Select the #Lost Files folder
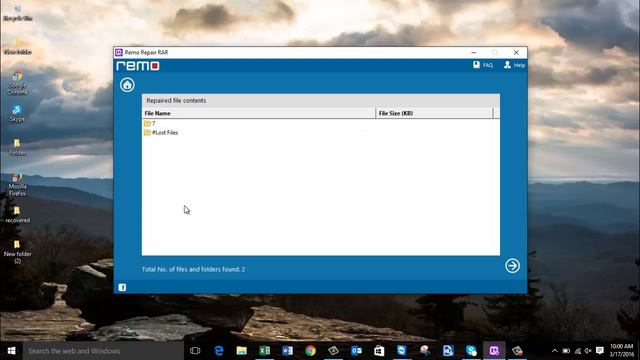 (161, 133)
